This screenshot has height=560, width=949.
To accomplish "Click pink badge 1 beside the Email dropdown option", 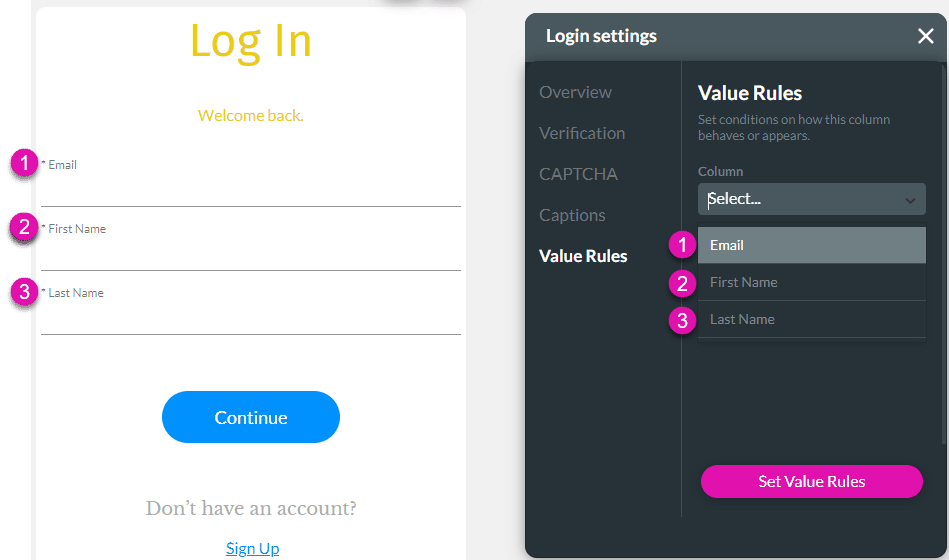I will click(x=682, y=245).
